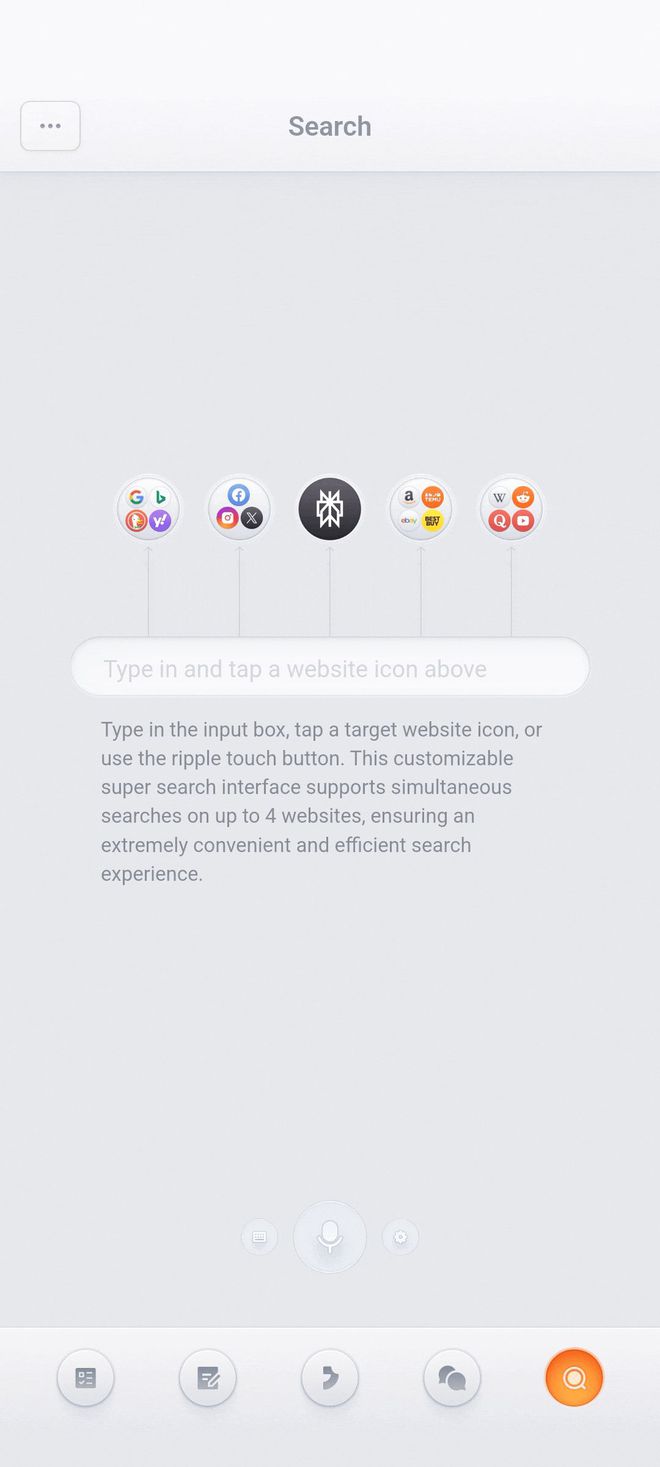Click the Facebook icon in the social group

(239, 495)
